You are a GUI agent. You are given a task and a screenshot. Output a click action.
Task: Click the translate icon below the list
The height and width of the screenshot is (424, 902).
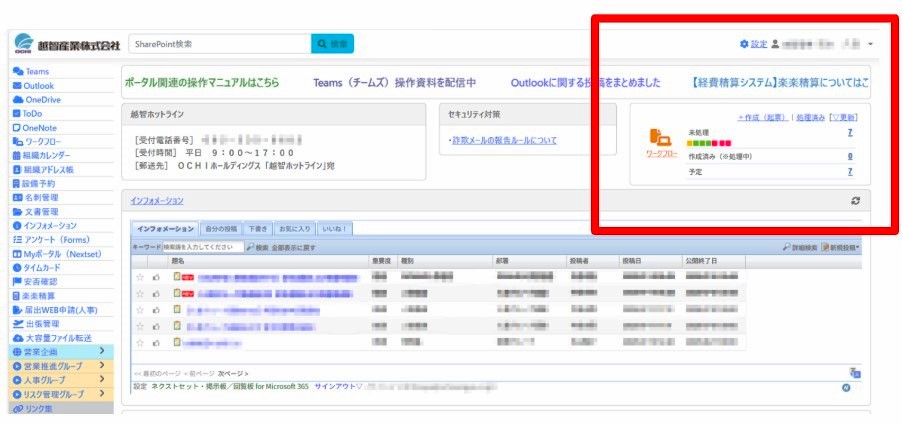coord(854,372)
